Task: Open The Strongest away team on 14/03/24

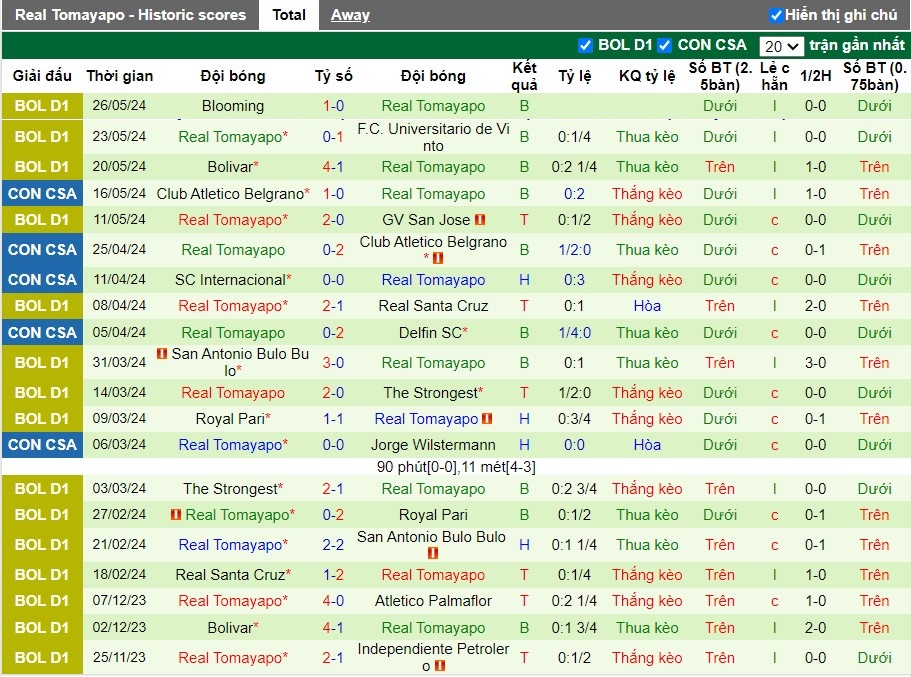Action: pyautogui.click(x=433, y=393)
